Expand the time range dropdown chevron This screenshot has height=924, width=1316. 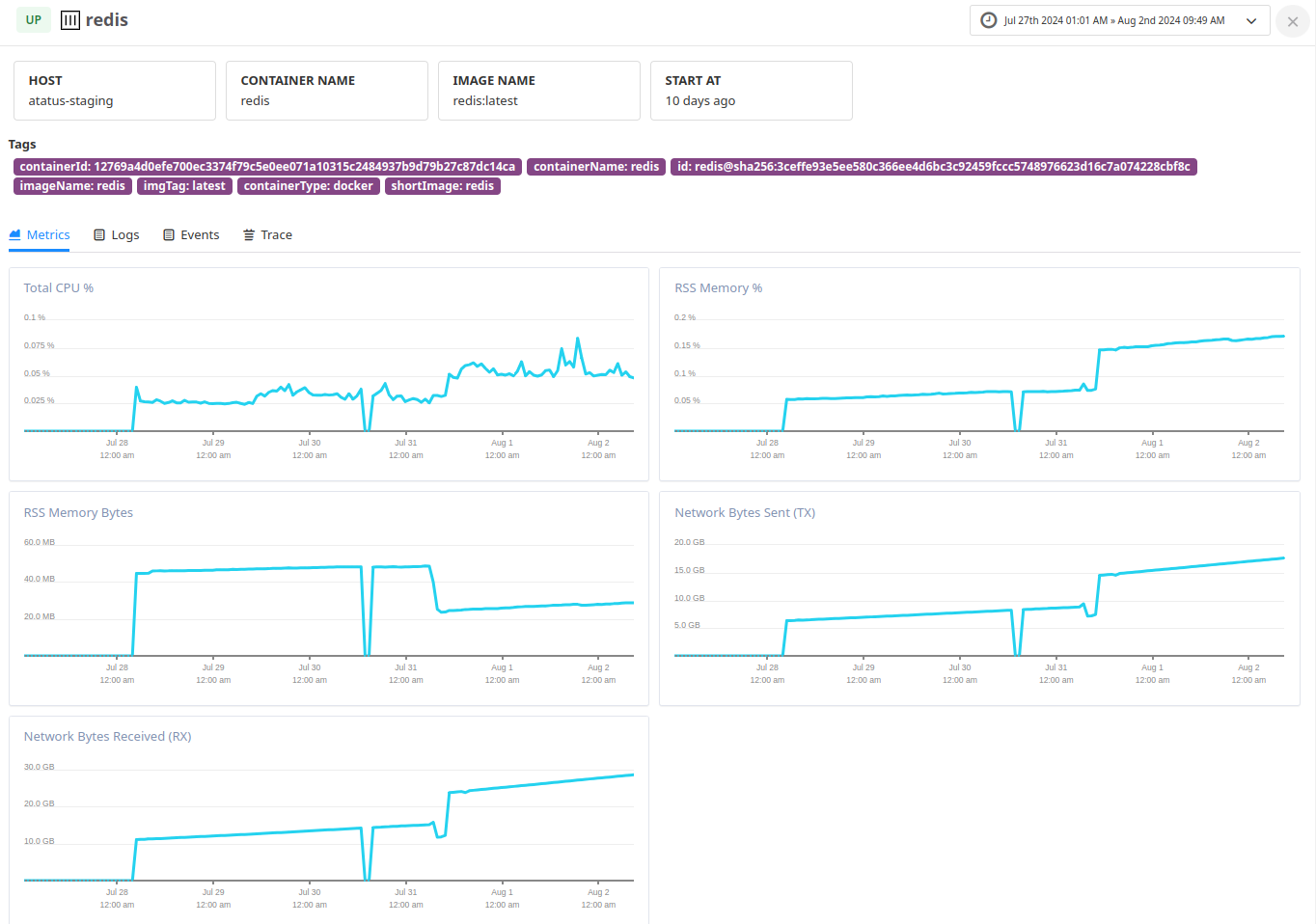pos(1251,21)
